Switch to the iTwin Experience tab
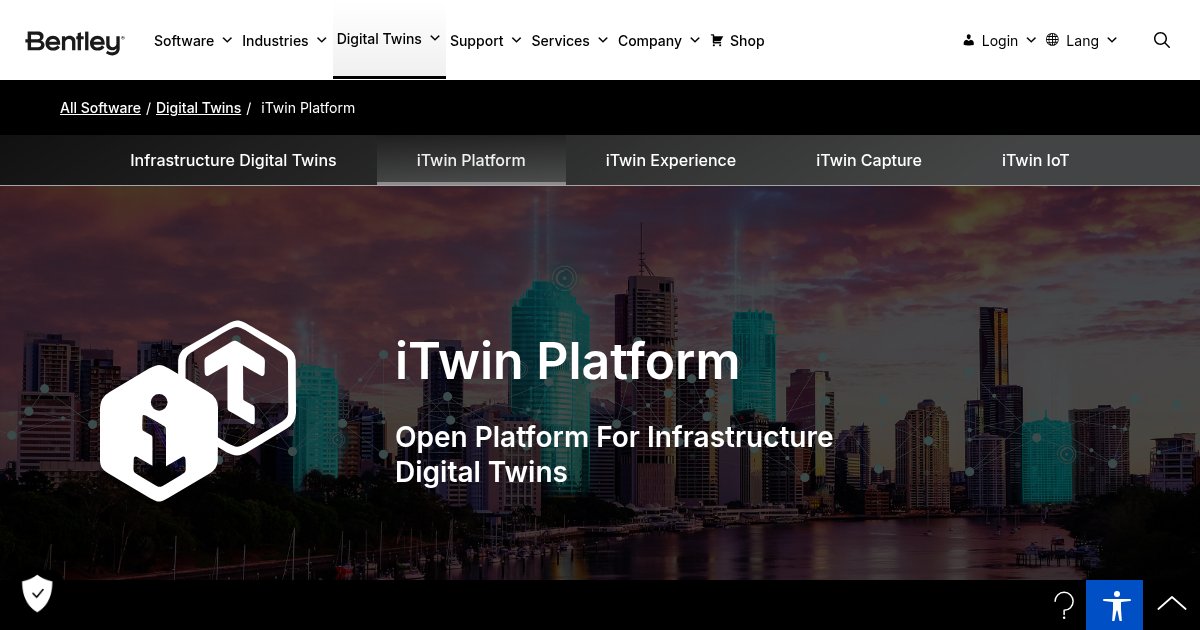Viewport: 1200px width, 630px height. click(x=671, y=160)
